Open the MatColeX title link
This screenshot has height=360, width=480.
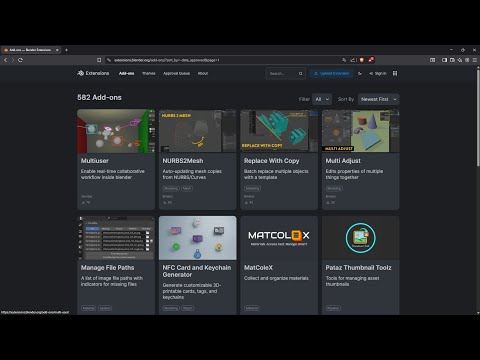258,268
